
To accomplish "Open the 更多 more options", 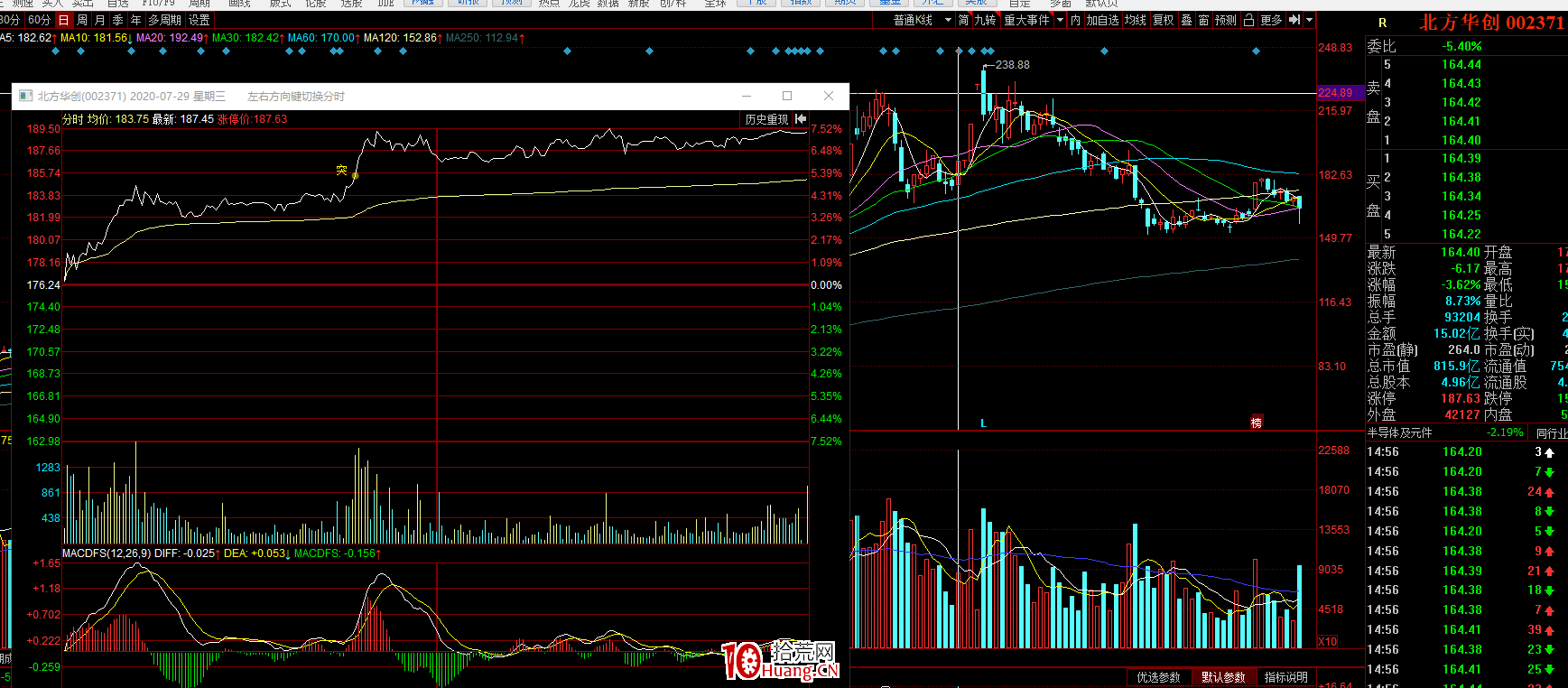I will click(1271, 20).
